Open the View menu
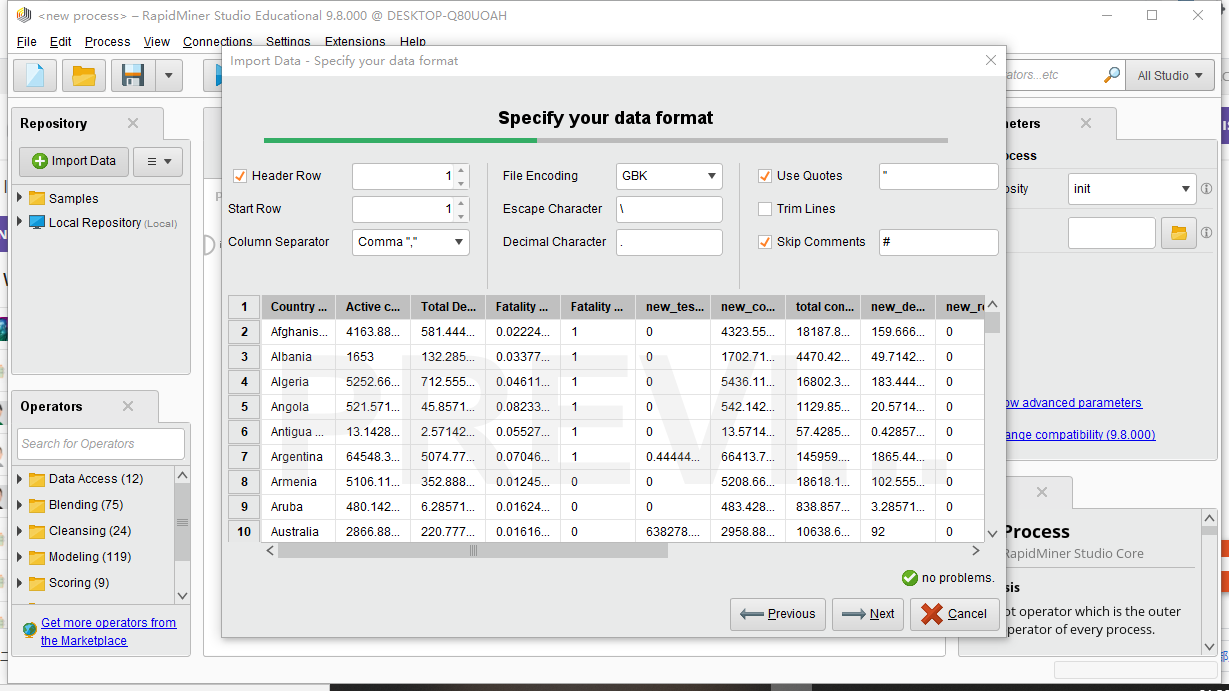Image resolution: width=1229 pixels, height=691 pixels. tap(157, 42)
